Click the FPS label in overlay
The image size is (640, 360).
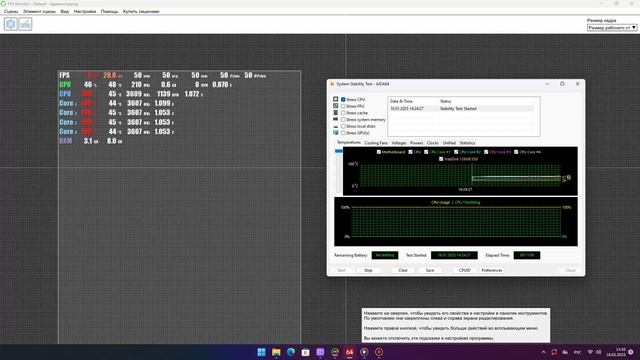(x=64, y=75)
